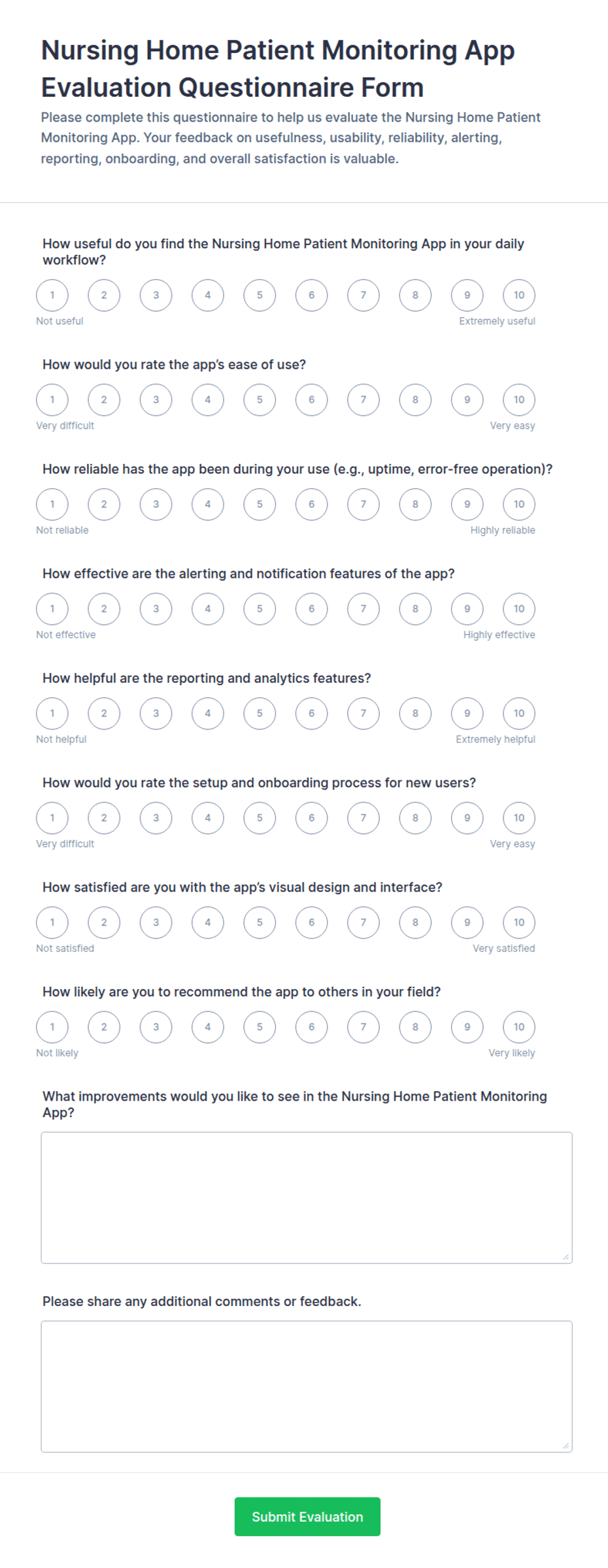Image resolution: width=608 pixels, height=1568 pixels.
Task: Focus the improvements suggestions text area
Action: [x=307, y=1197]
